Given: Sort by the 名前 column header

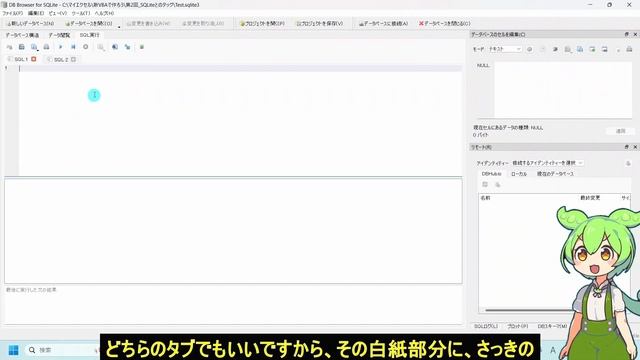Looking at the screenshot, I should (485, 198).
